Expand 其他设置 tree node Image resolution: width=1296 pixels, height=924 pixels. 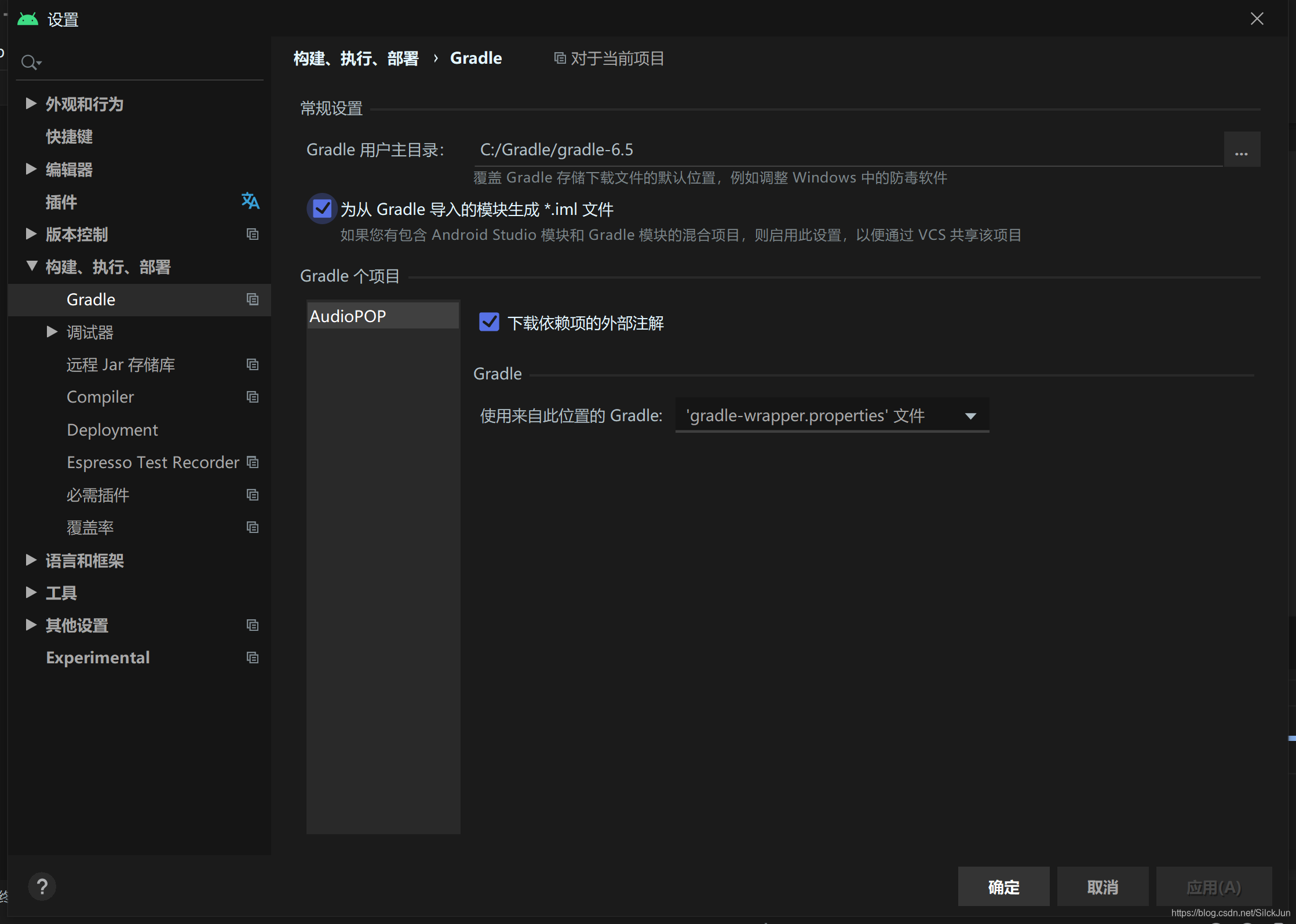coord(31,624)
